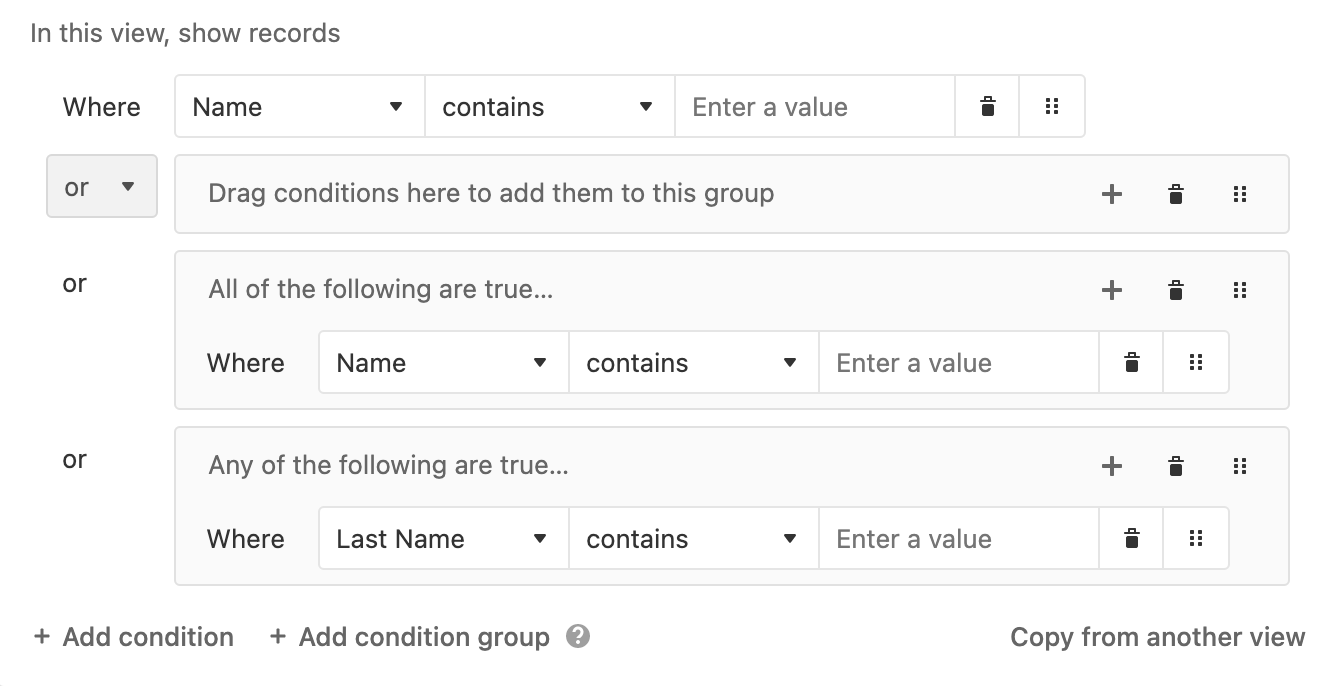
Task: Click drag handle of 'Any of the following' group
Action: pyautogui.click(x=1240, y=466)
